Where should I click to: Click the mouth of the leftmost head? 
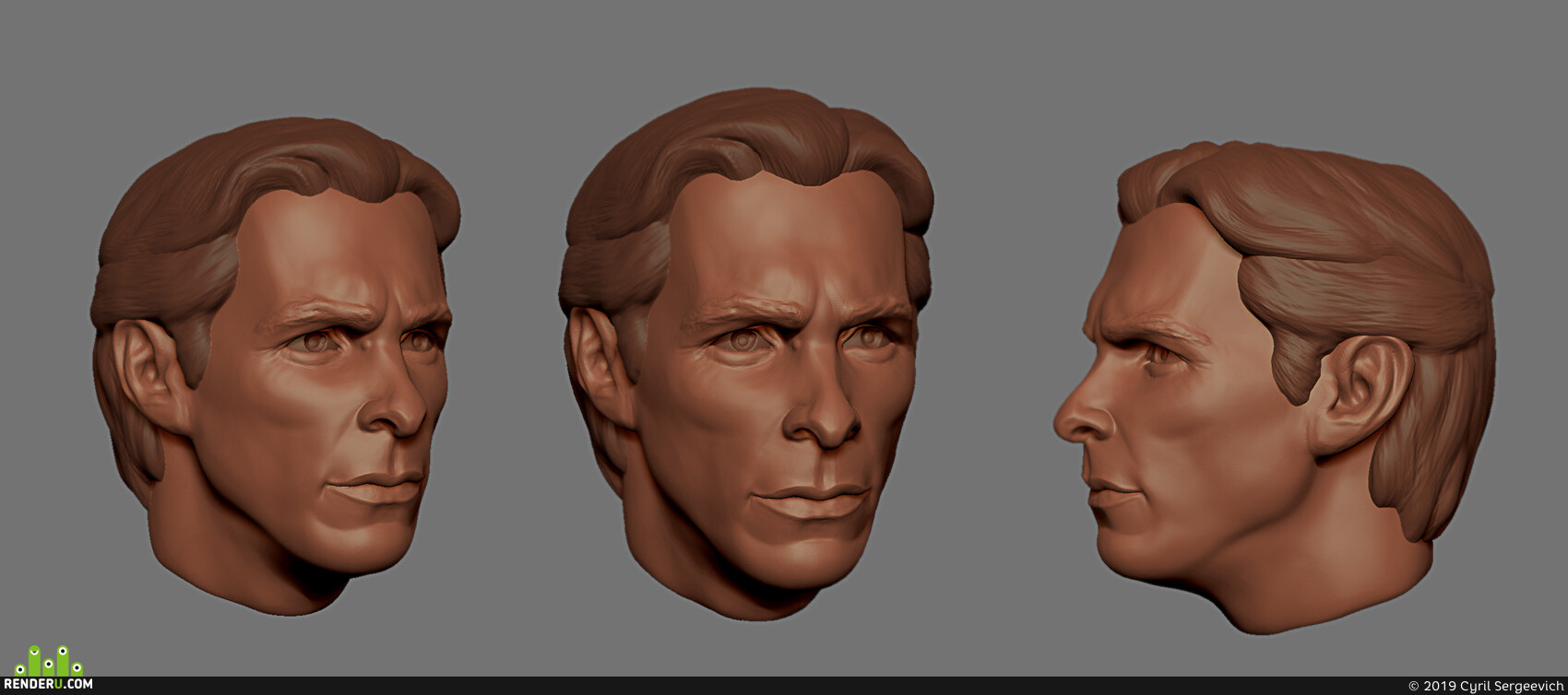[378, 487]
